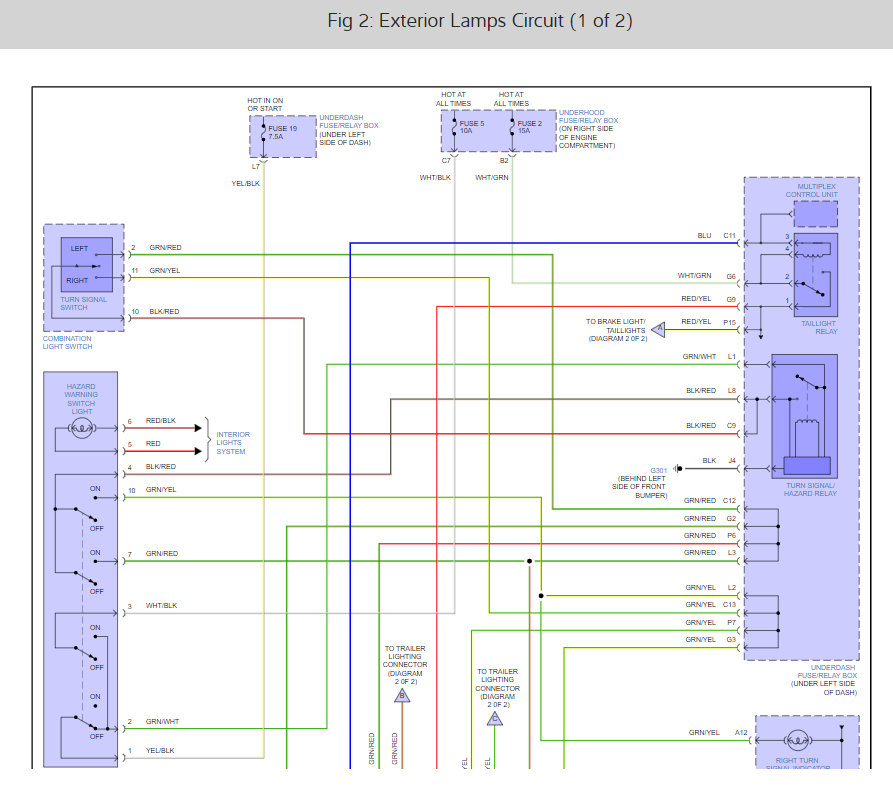Click the 'L7' connector pin label
Screen dimensions: 893x793
[256, 167]
